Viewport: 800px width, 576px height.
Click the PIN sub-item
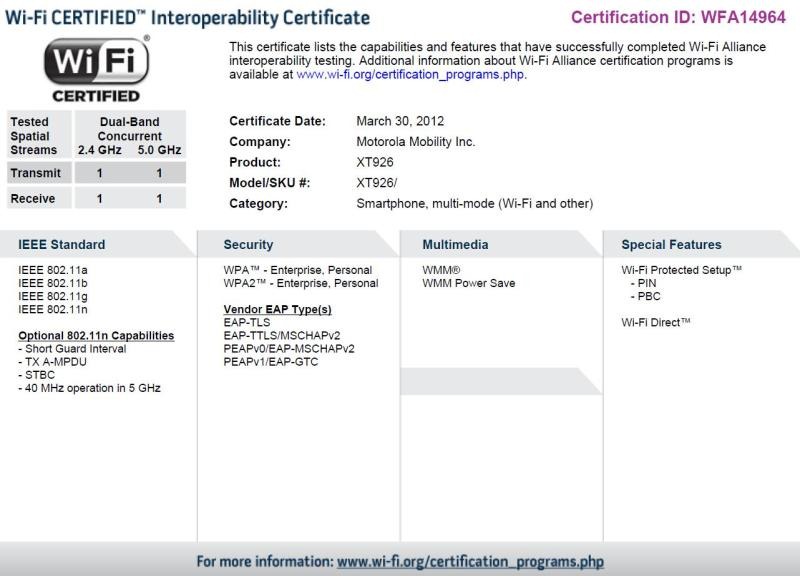(643, 283)
